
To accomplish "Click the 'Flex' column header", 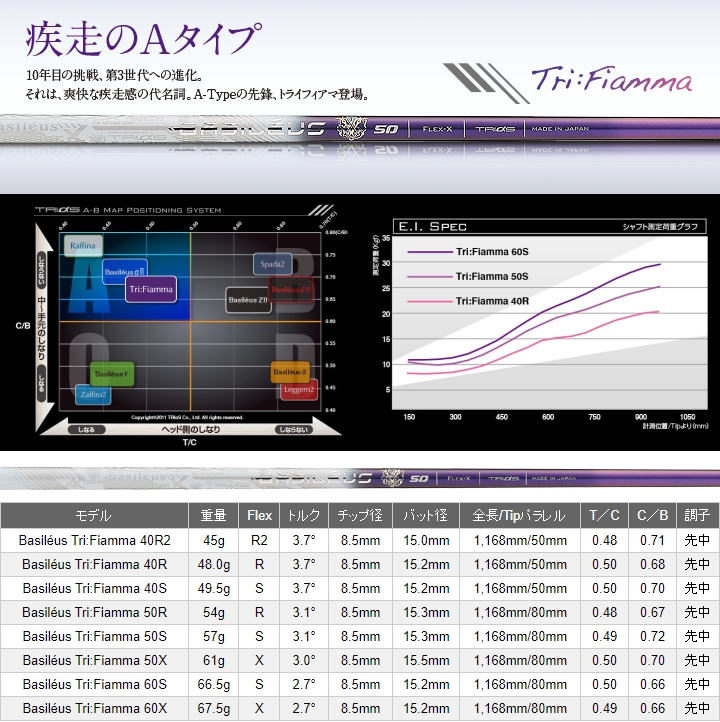I will tap(259, 515).
